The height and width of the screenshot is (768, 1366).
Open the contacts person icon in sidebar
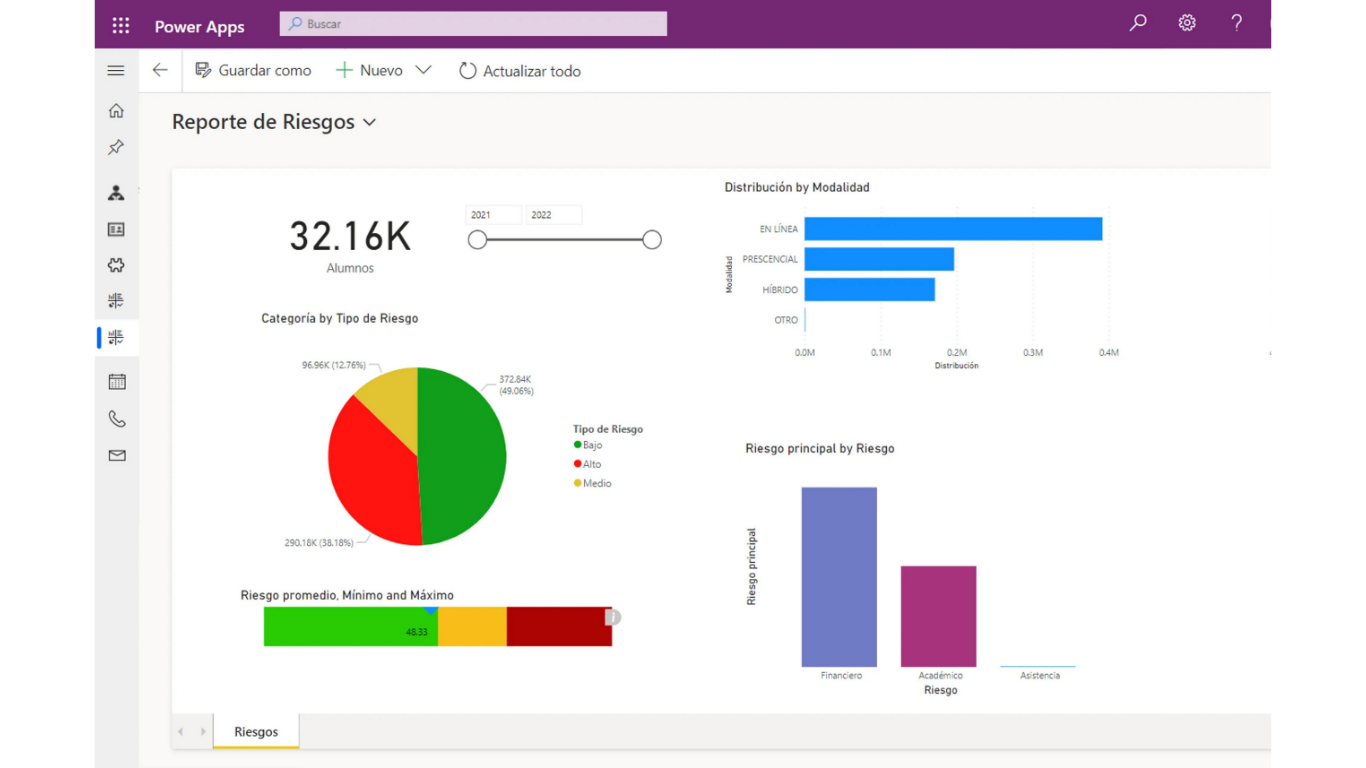pyautogui.click(x=115, y=193)
